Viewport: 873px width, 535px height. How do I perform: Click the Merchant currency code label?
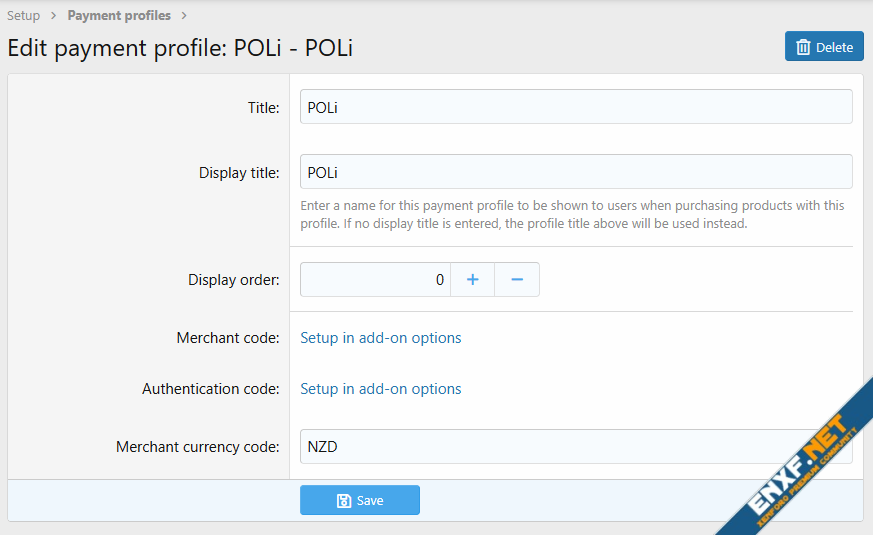click(x=198, y=447)
